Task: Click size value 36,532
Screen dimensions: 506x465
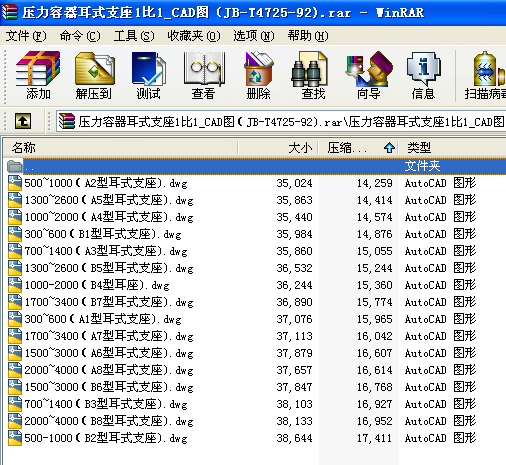Action: click(x=294, y=268)
